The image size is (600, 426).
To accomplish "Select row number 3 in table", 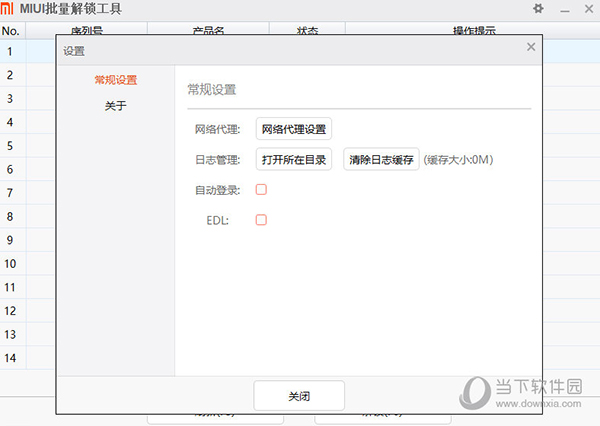I will (10, 99).
